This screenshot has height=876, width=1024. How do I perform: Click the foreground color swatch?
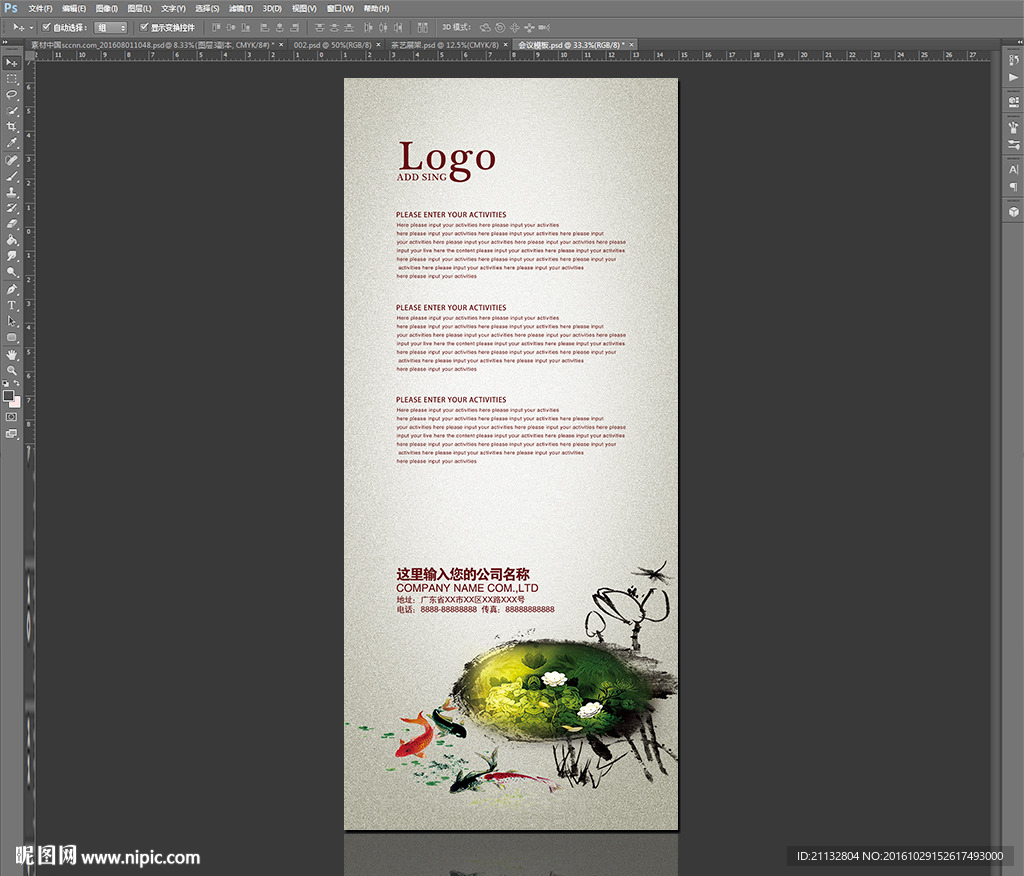(9, 396)
